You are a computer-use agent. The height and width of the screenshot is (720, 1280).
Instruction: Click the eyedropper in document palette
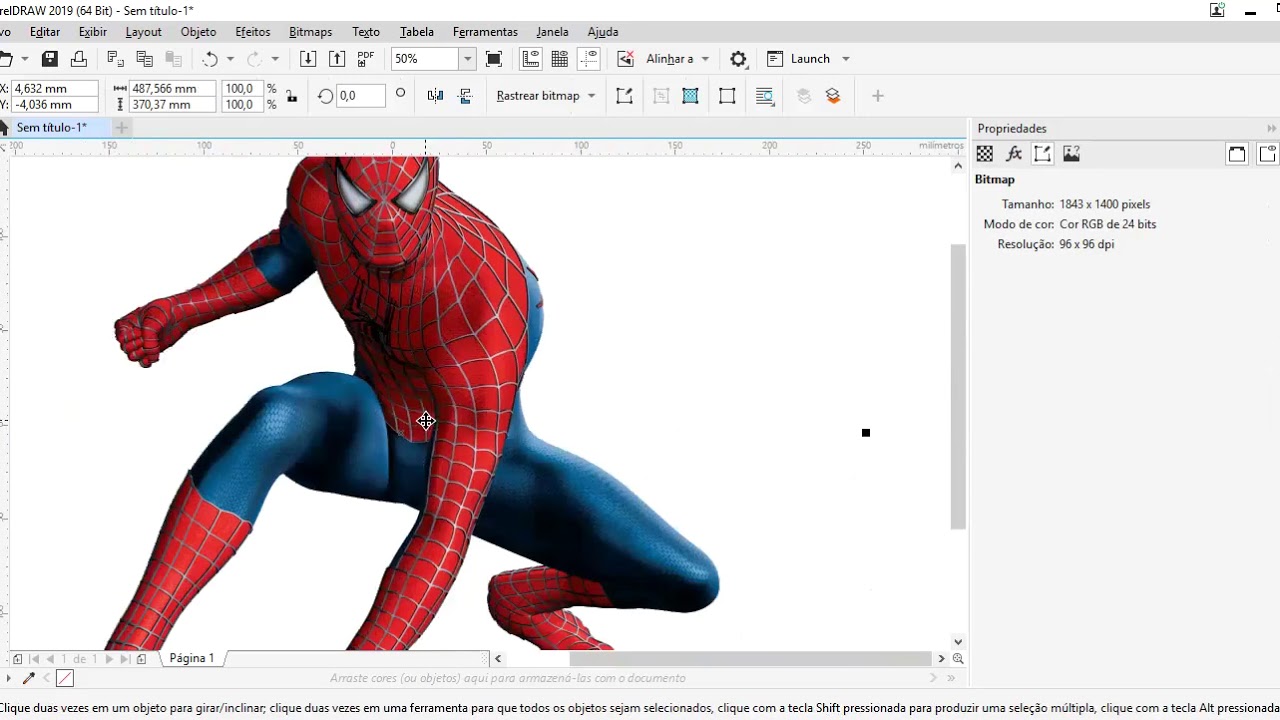pos(29,678)
